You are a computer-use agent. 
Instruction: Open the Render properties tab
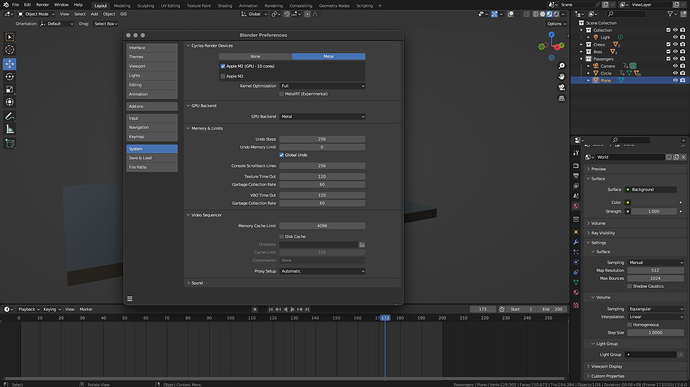(576, 166)
